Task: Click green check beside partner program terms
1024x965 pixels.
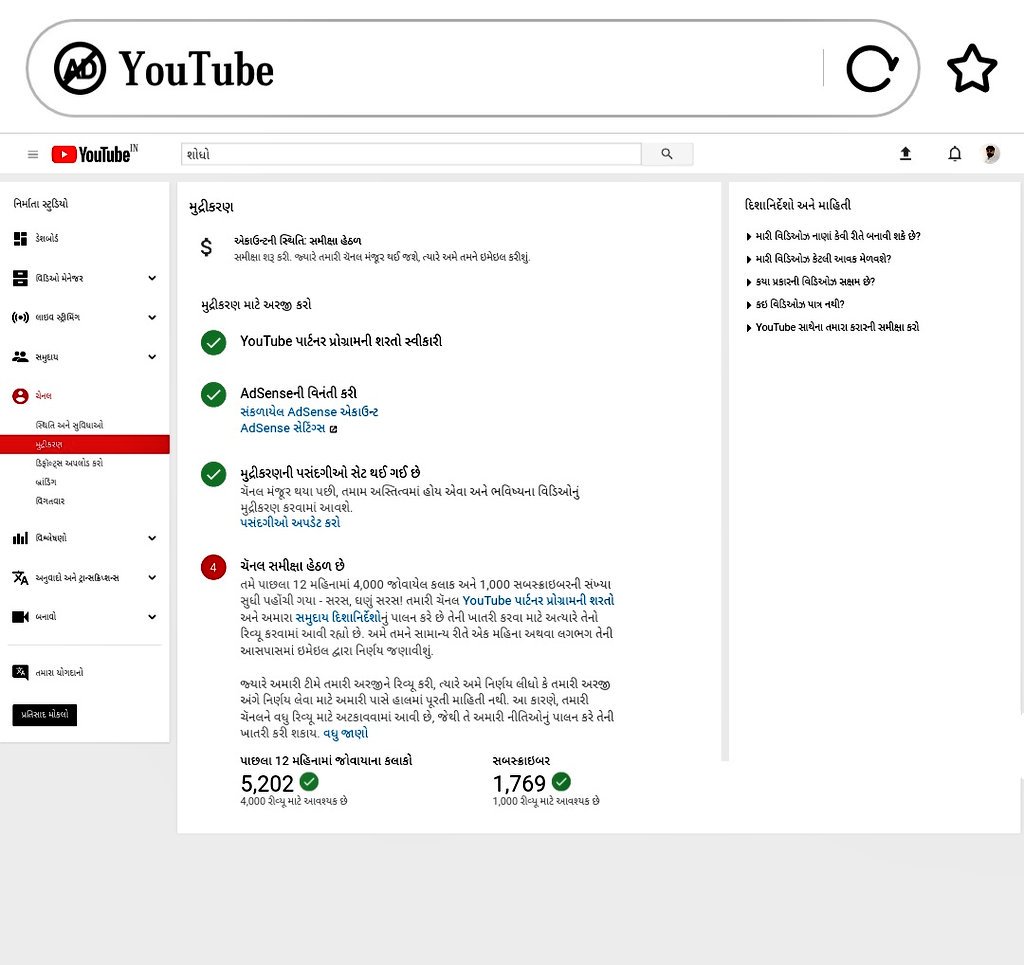Action: point(214,342)
